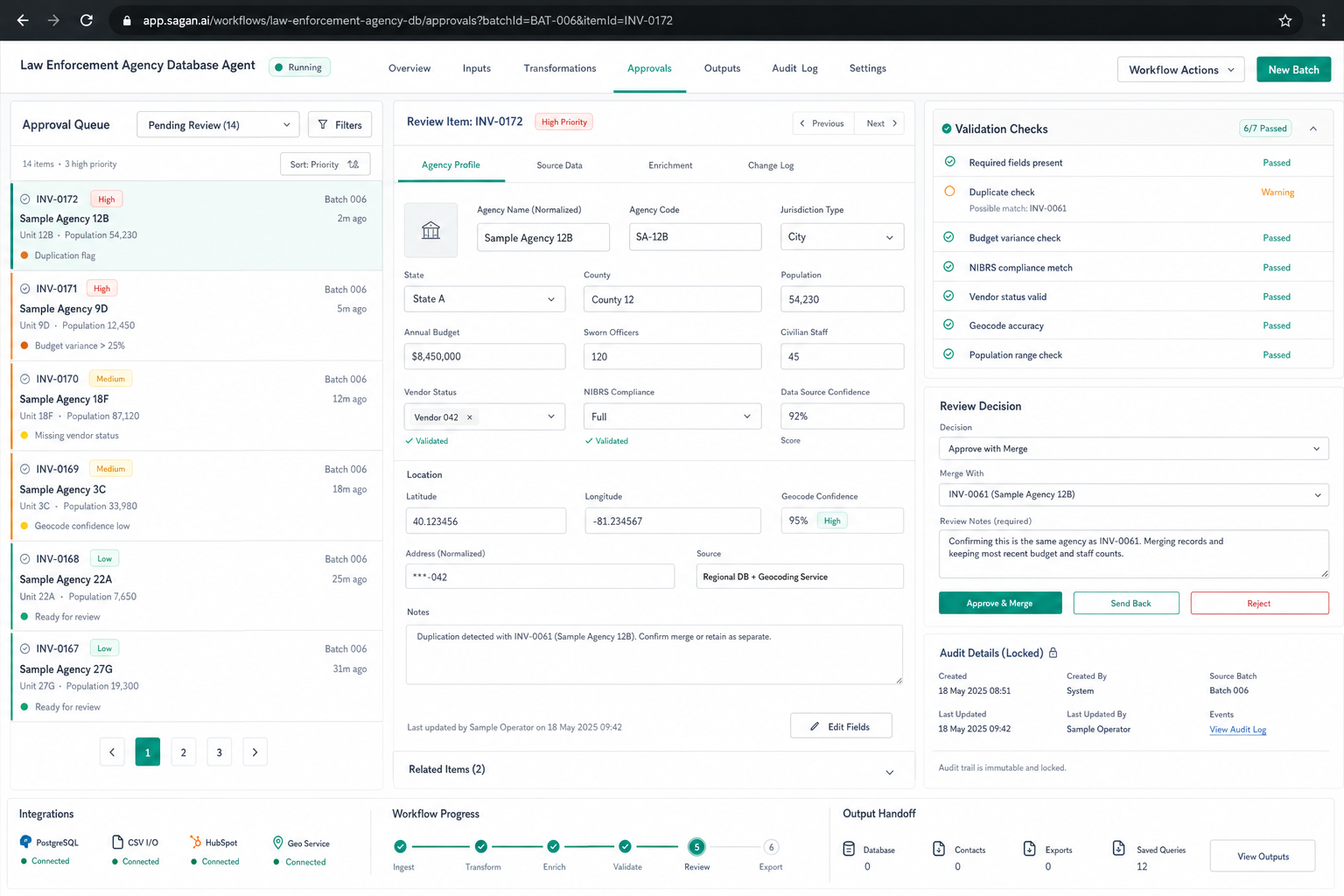Go to the Next review item
The image size is (1344, 896).
point(882,123)
